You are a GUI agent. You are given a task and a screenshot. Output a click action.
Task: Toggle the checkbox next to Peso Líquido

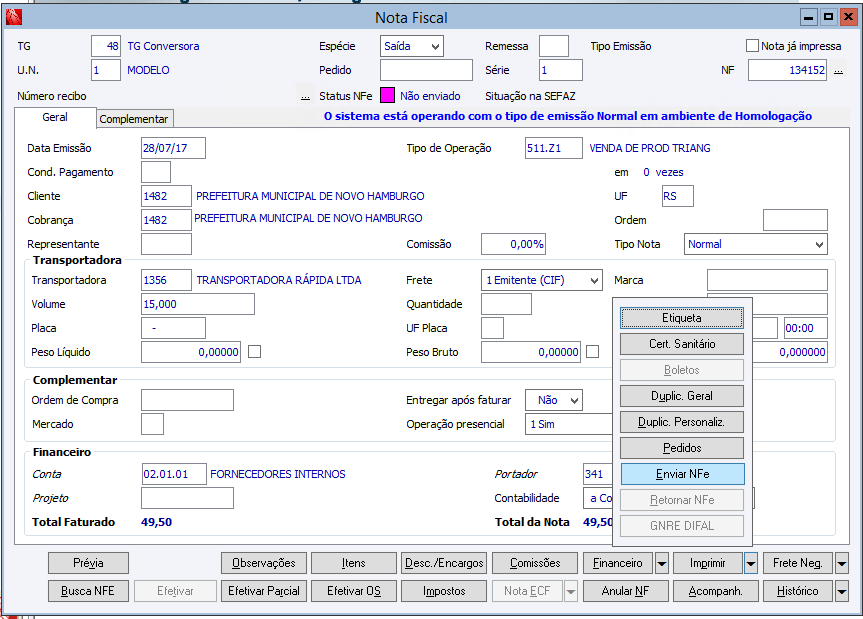click(x=255, y=351)
